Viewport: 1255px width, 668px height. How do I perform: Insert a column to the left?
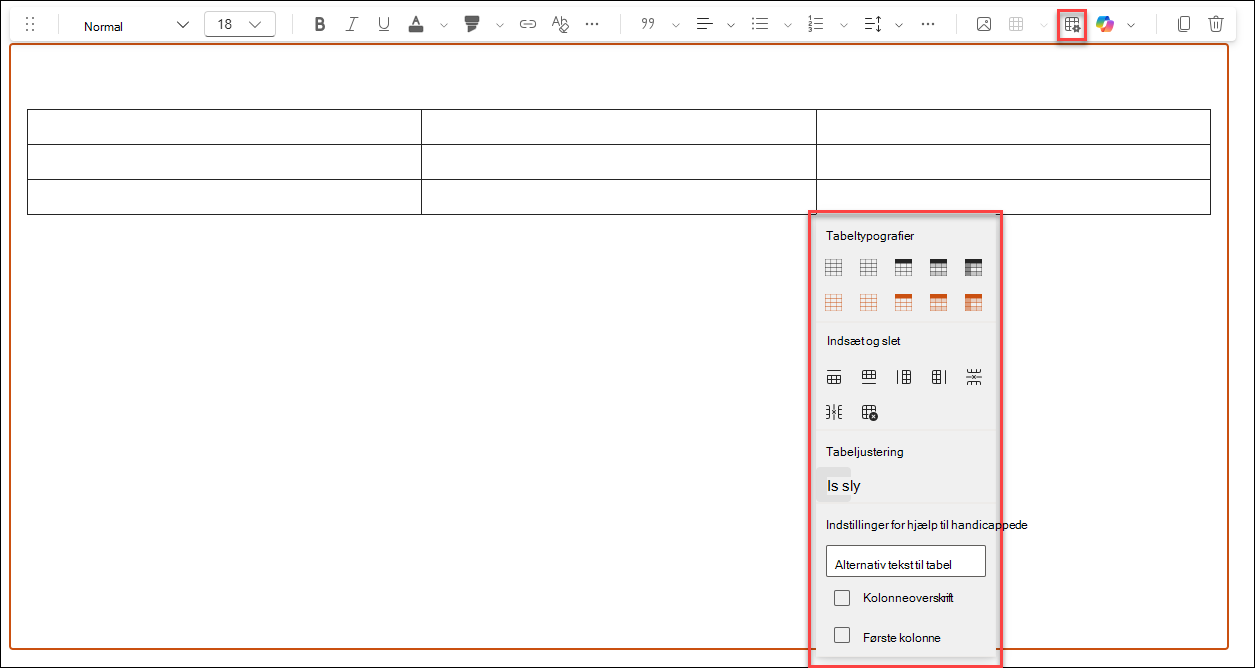[x=904, y=377]
